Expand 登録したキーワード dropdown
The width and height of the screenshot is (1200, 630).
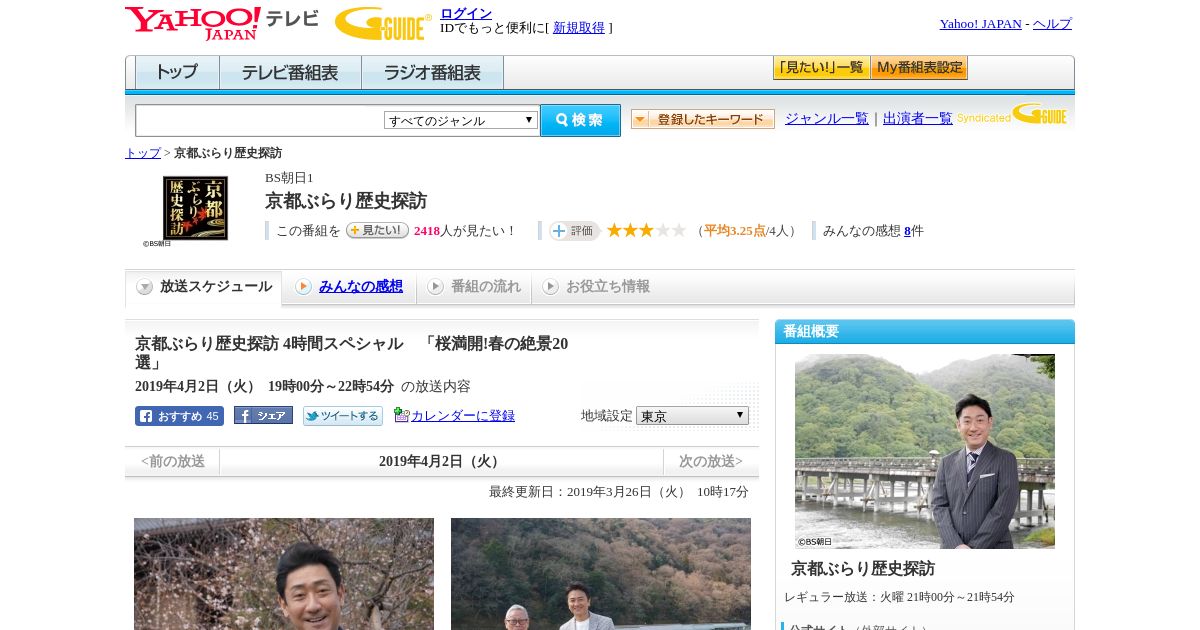tap(703, 119)
